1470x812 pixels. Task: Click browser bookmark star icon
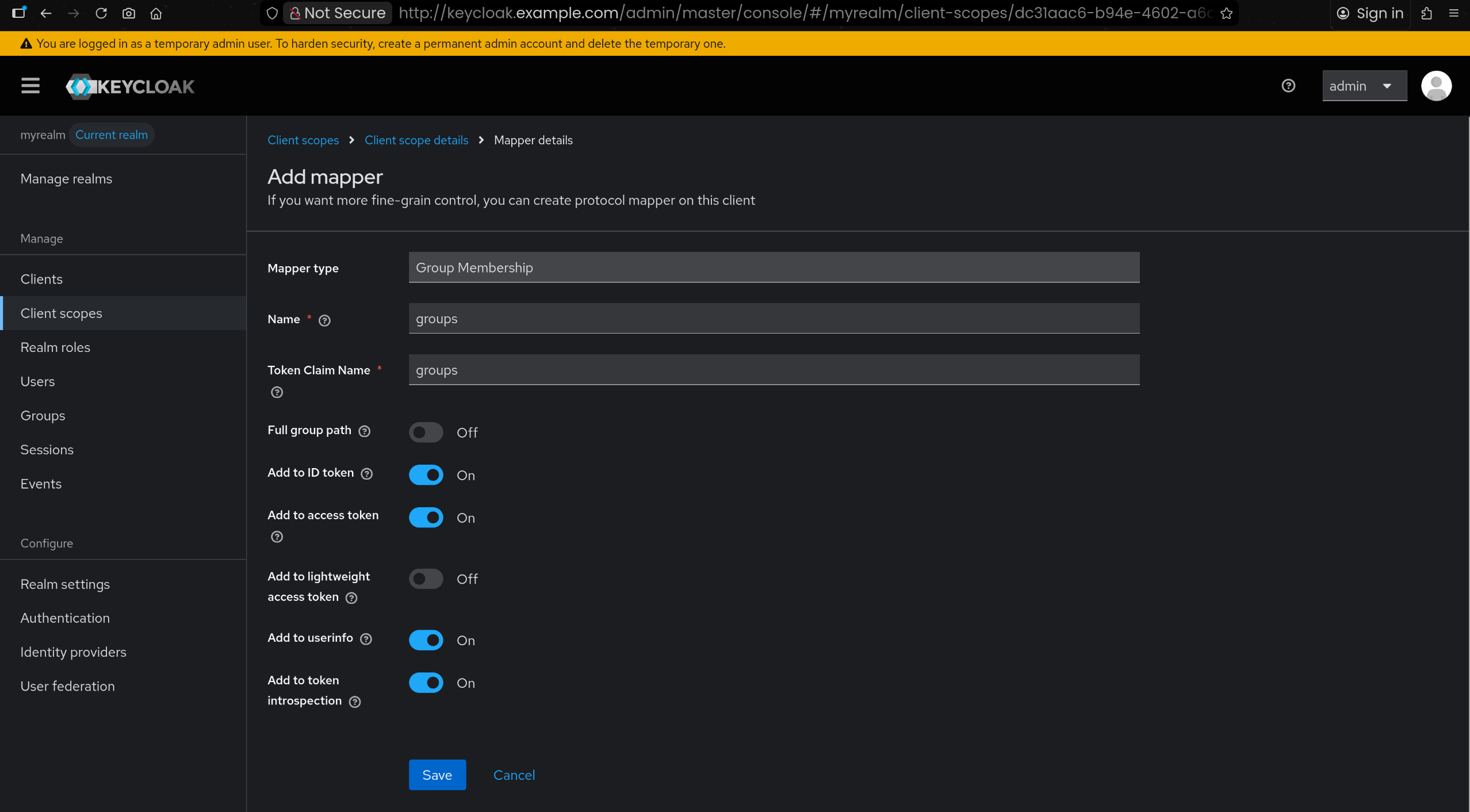tap(1226, 13)
